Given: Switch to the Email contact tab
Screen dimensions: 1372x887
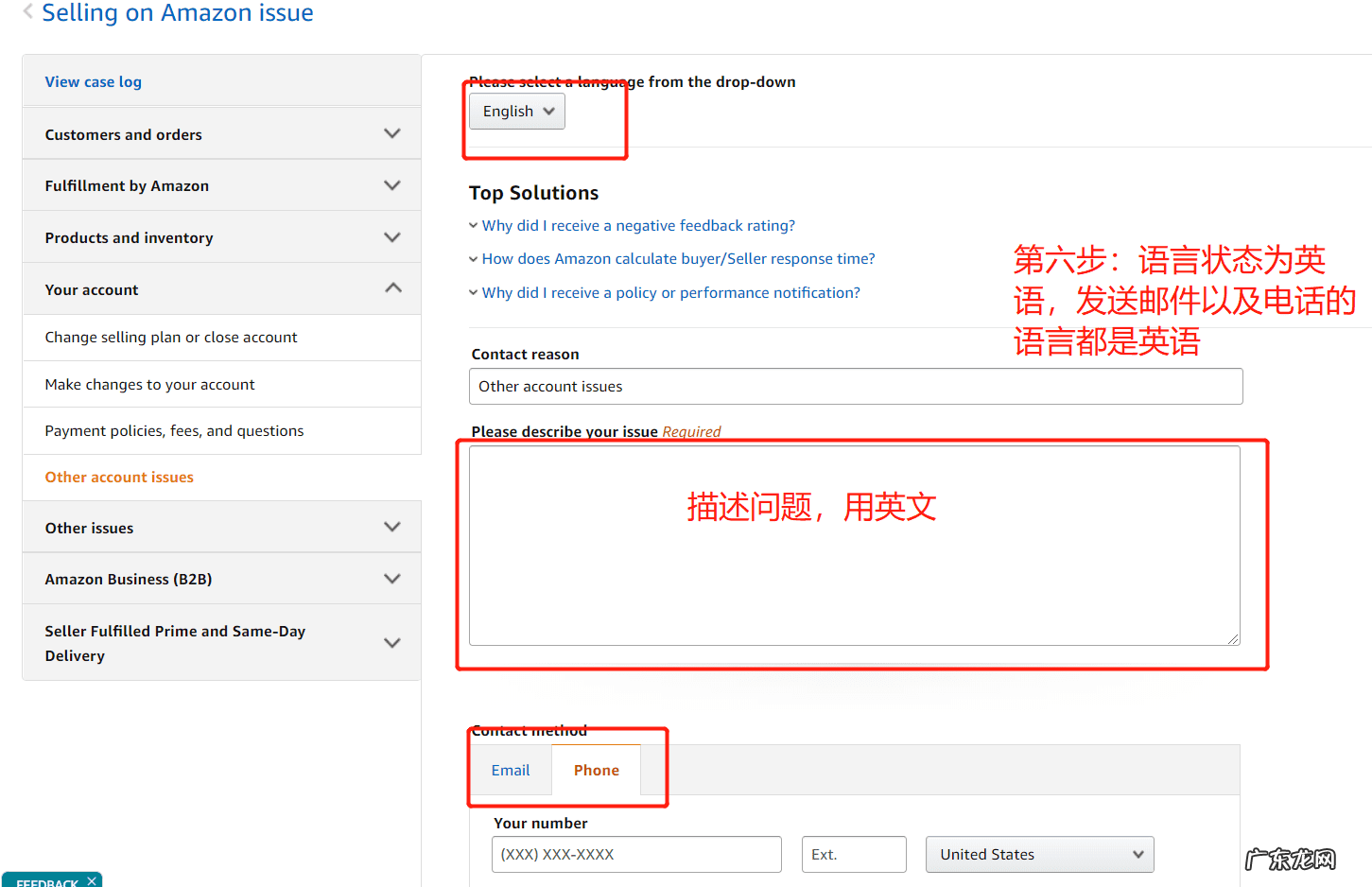Looking at the screenshot, I should [x=511, y=771].
